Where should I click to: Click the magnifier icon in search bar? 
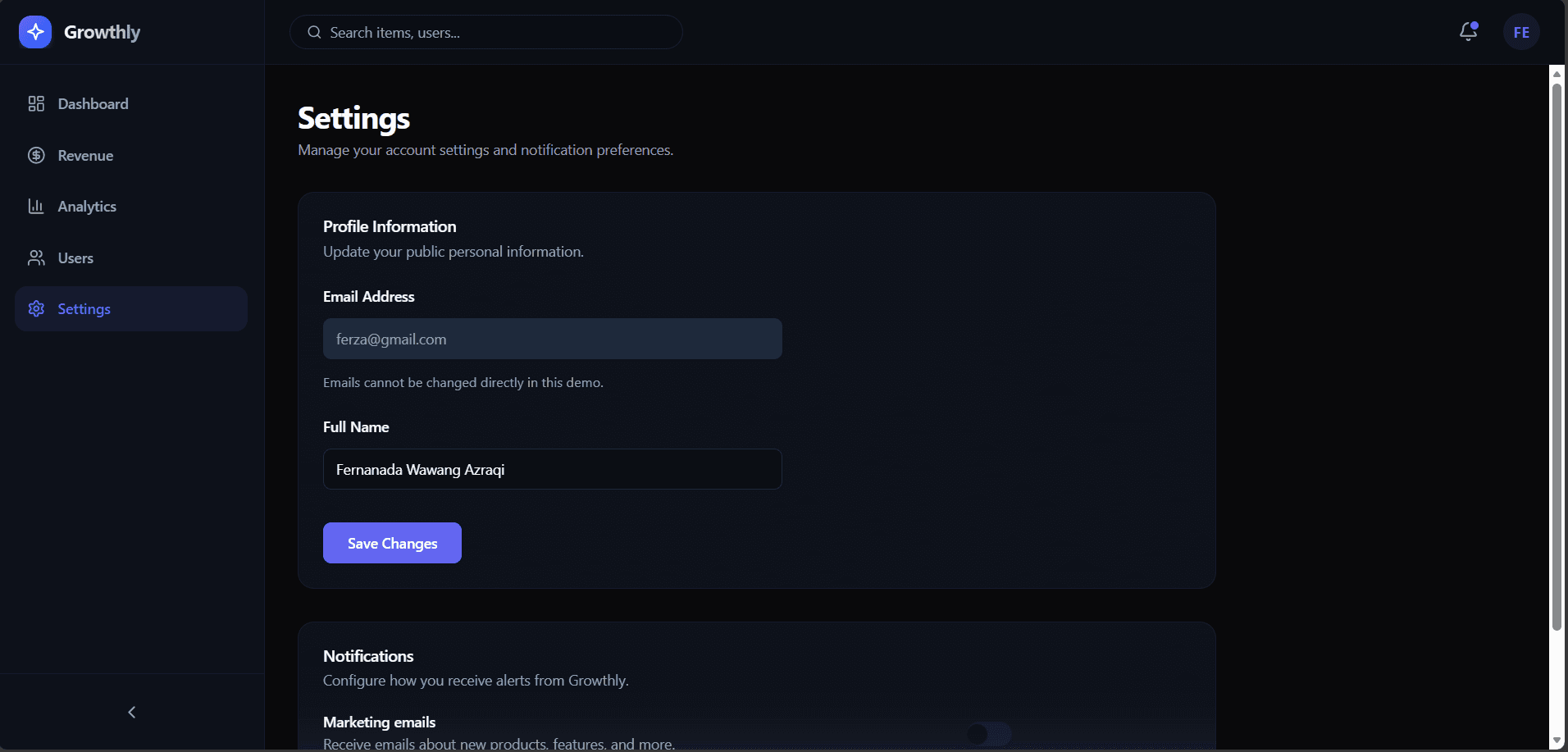click(314, 33)
